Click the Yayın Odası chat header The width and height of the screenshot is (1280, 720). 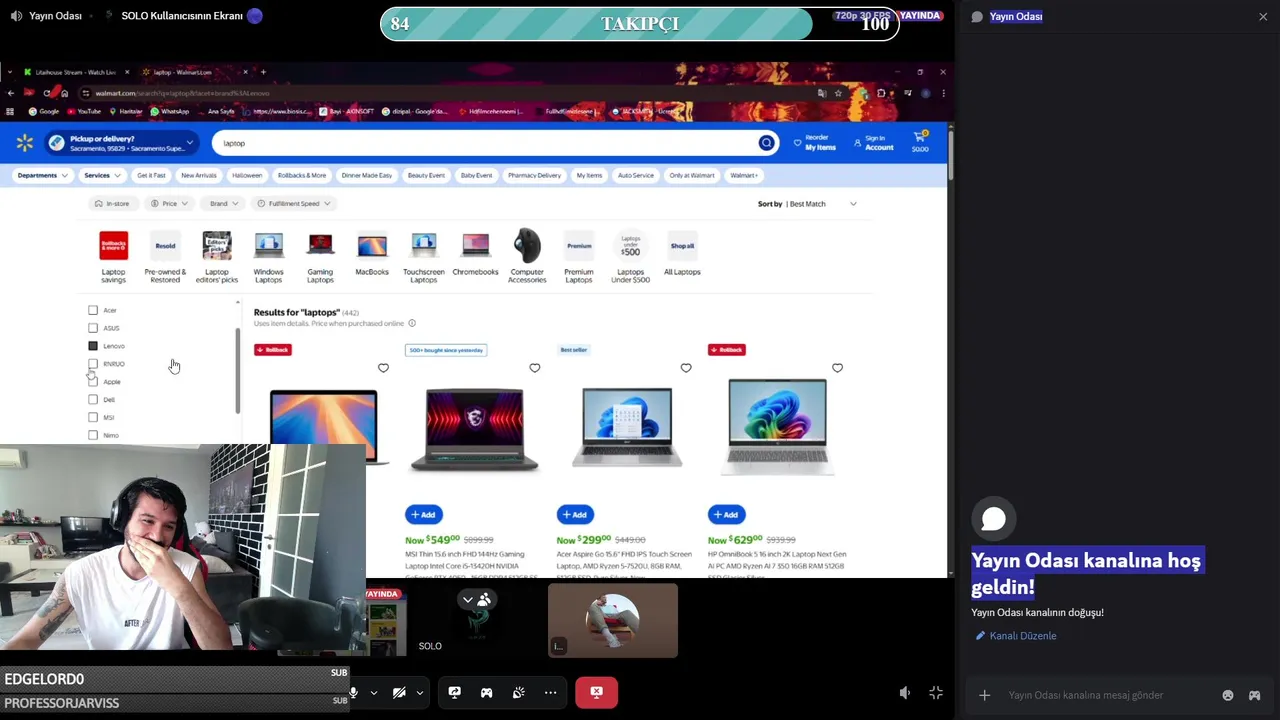tap(1016, 16)
